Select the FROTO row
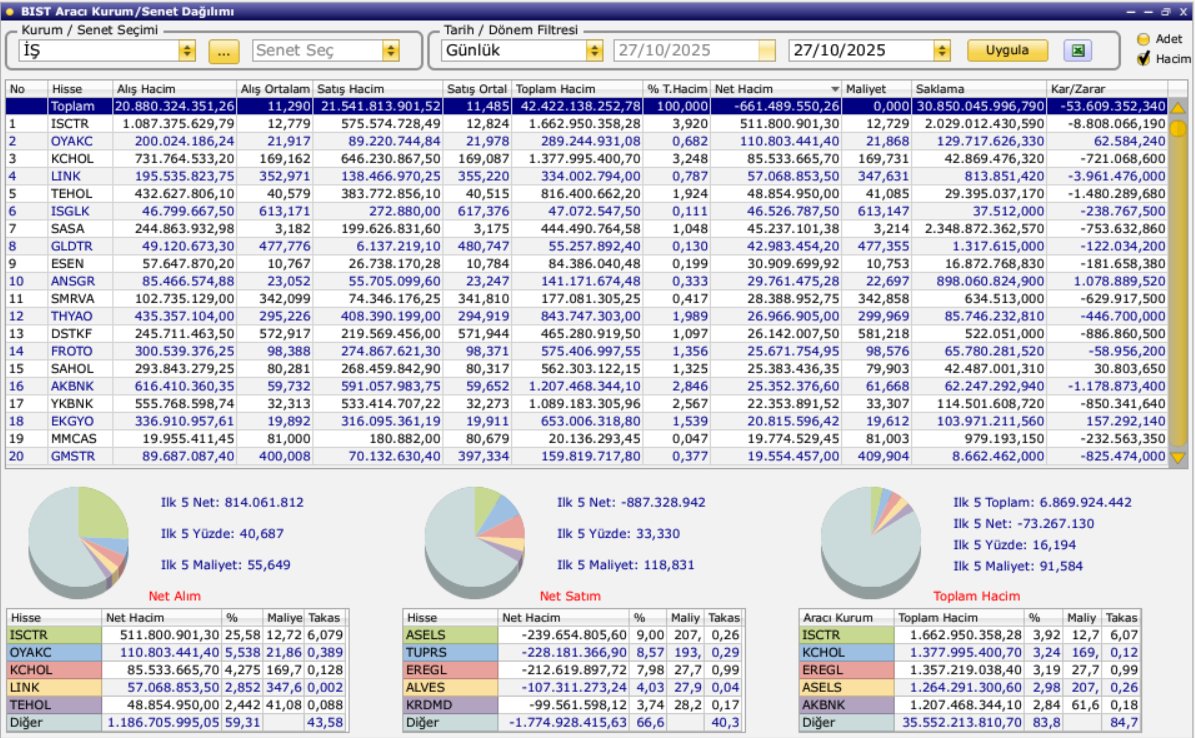Image resolution: width=1195 pixels, height=738 pixels. (587, 351)
